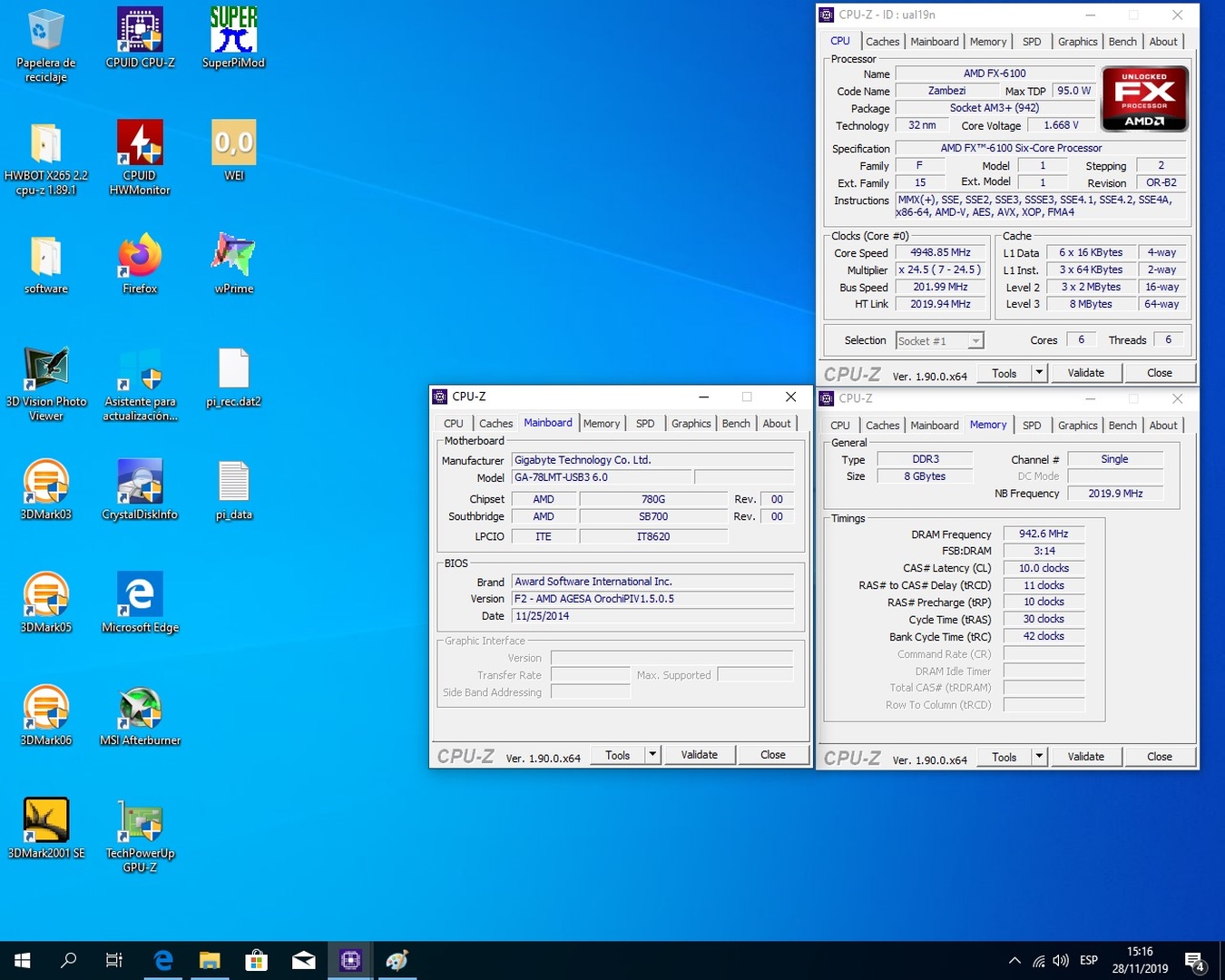The image size is (1225, 980).
Task: Open the software folder on desktop
Action: [x=45, y=264]
